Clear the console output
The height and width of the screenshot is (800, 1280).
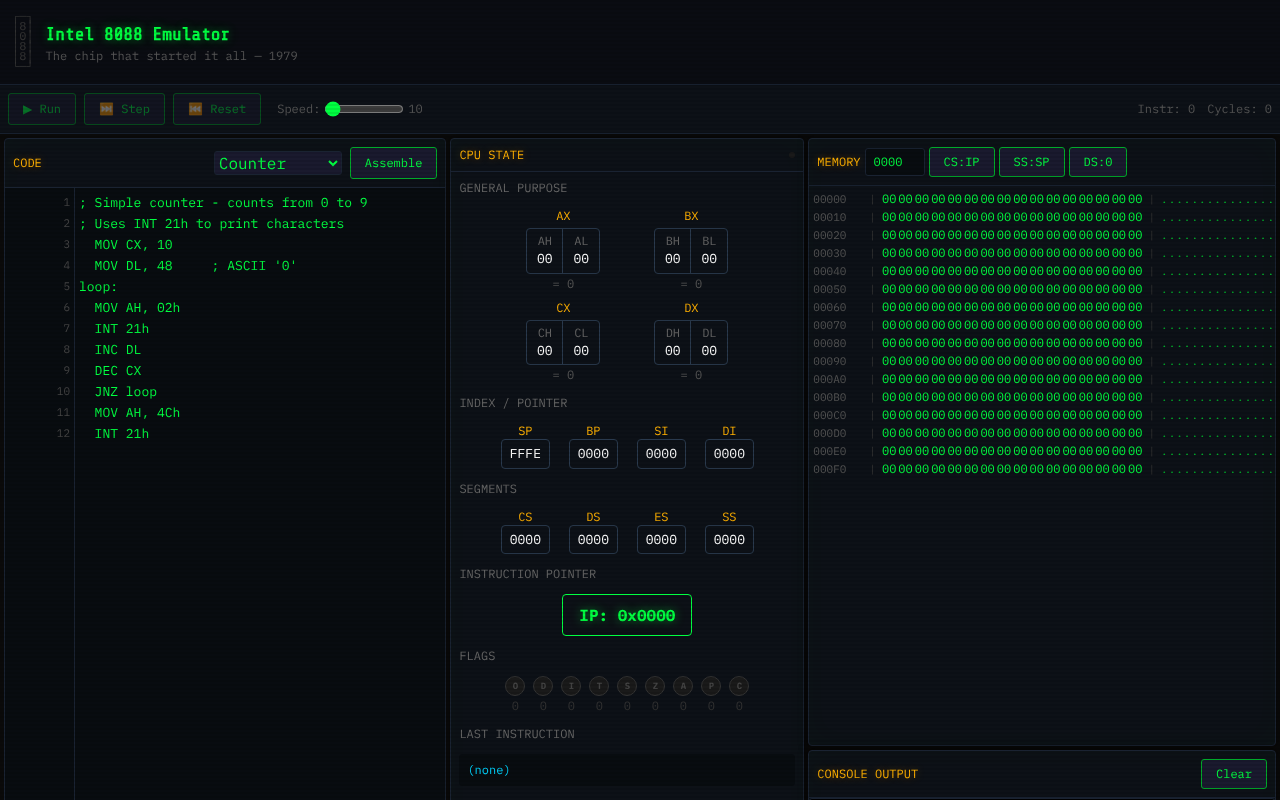click(x=1234, y=774)
